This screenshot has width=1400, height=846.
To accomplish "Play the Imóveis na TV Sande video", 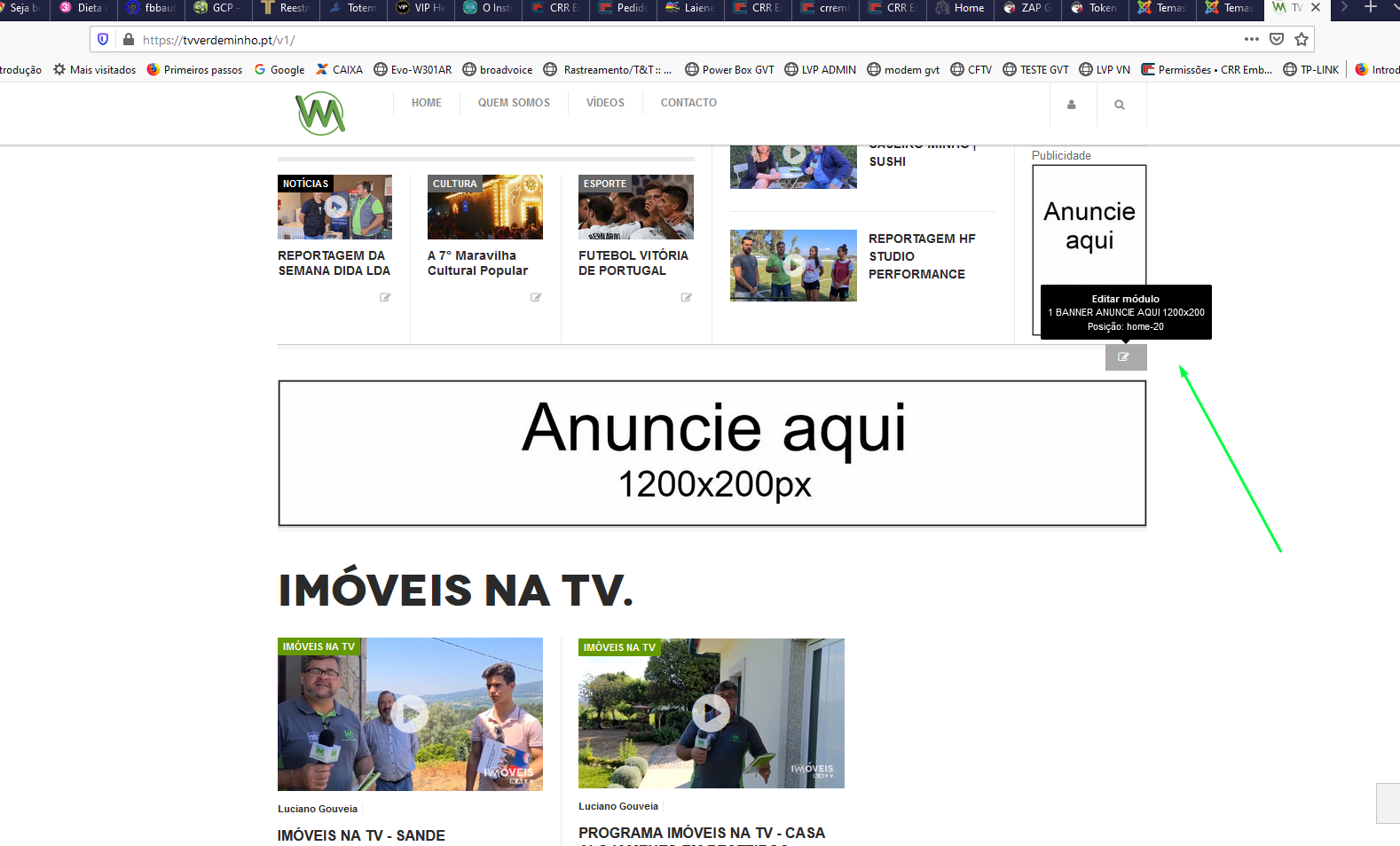I will pos(410,714).
